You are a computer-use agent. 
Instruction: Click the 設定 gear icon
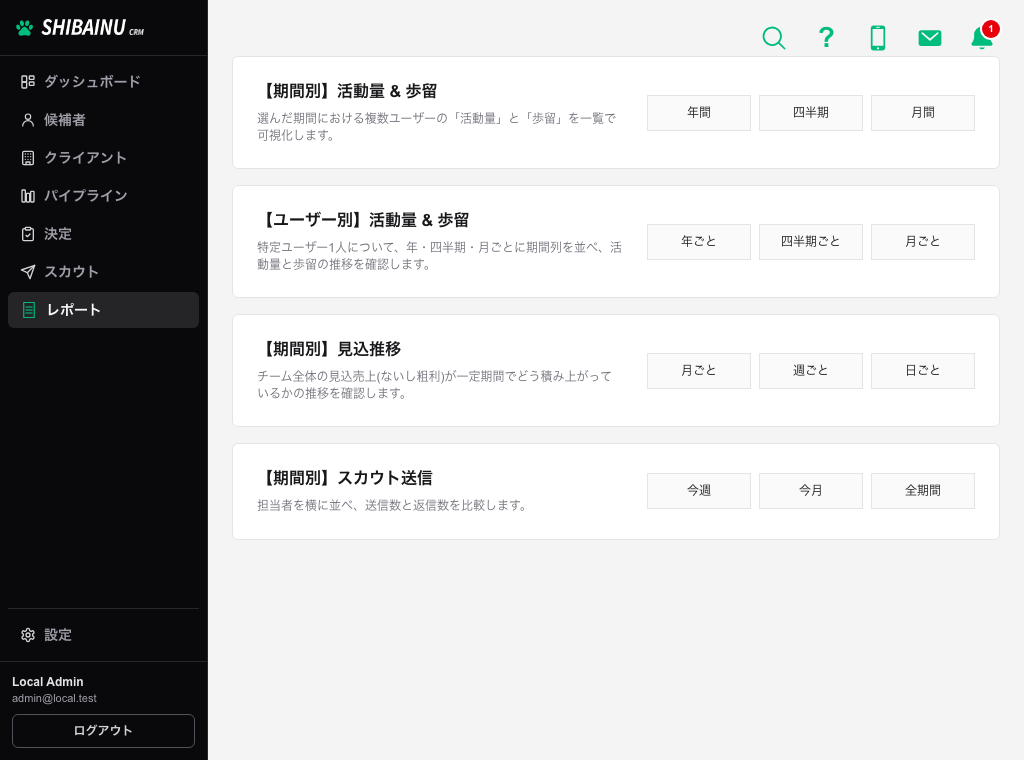(x=27, y=635)
